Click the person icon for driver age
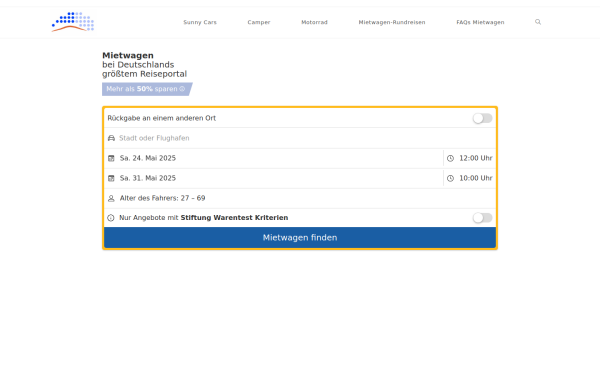 click(x=111, y=198)
